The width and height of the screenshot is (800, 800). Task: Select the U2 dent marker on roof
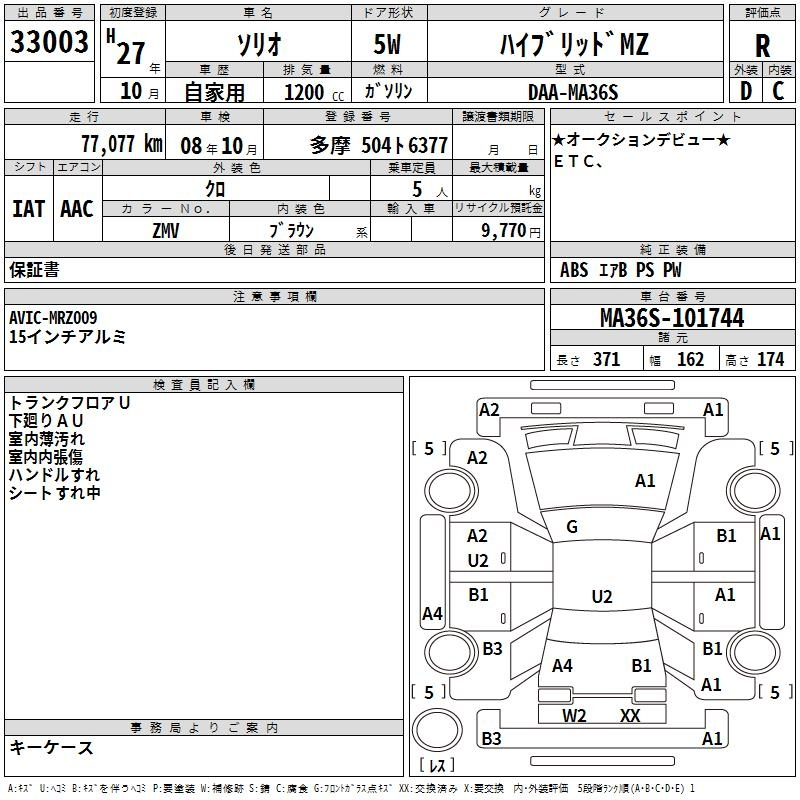(x=601, y=597)
